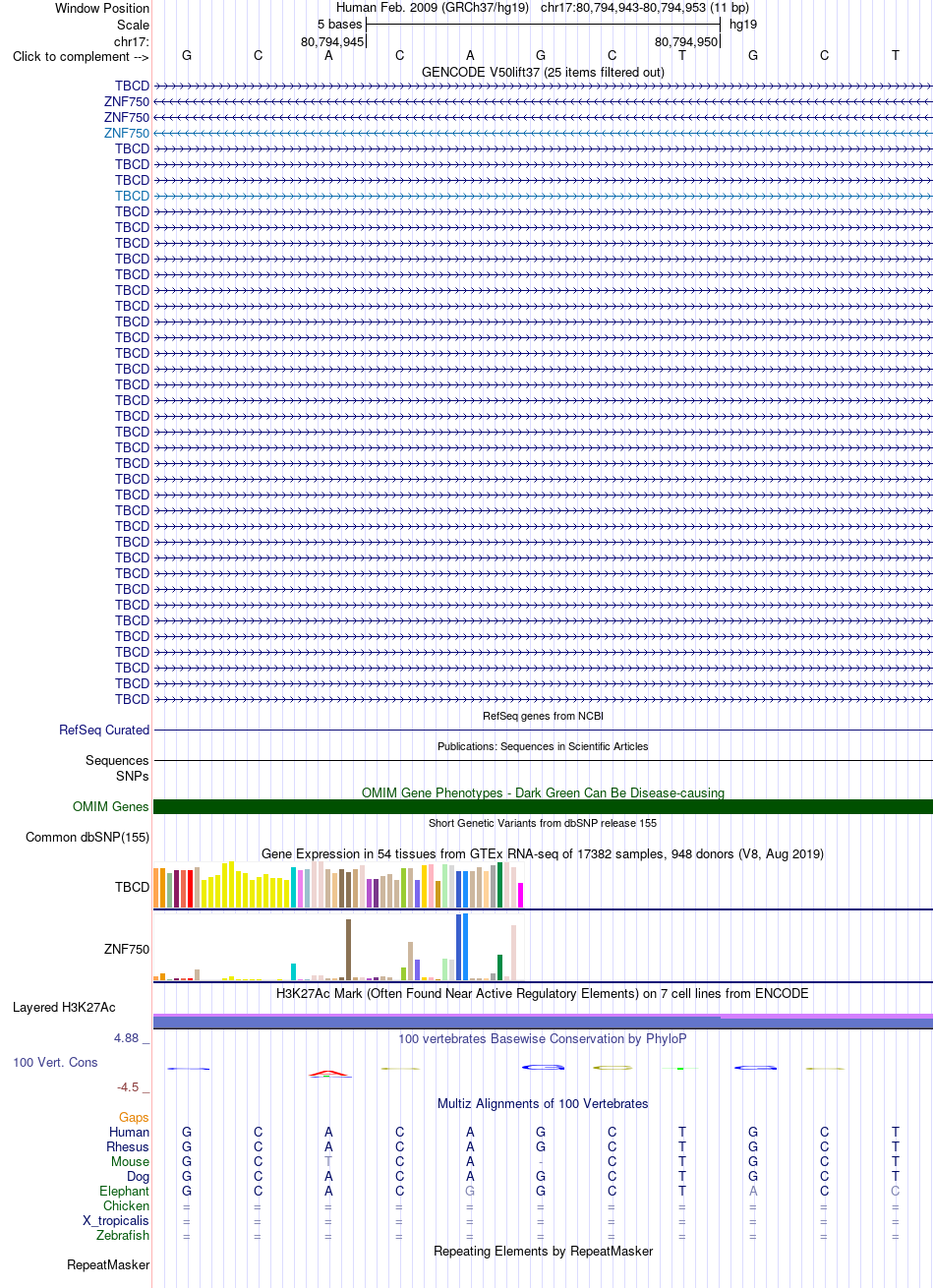
Task: Click the 'RepeatMasker' track label
Action: pyautogui.click(x=108, y=1265)
